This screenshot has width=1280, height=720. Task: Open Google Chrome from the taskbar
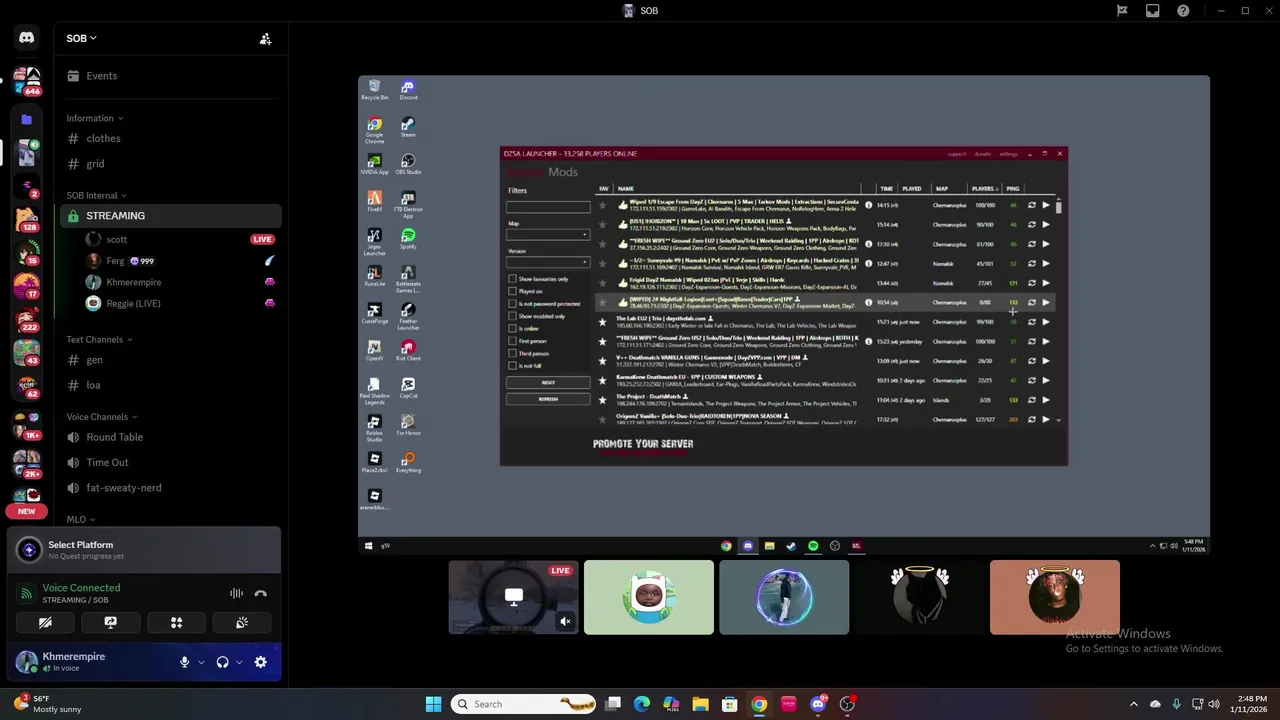pyautogui.click(x=759, y=704)
